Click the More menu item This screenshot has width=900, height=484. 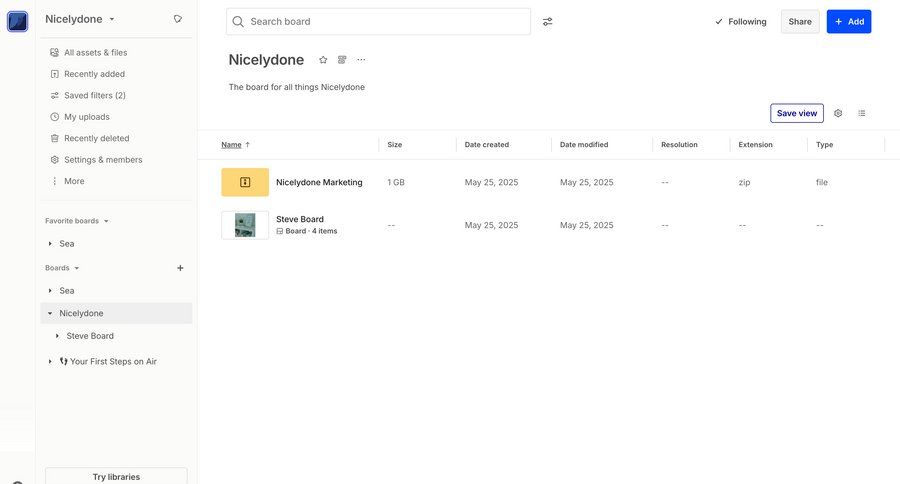click(74, 181)
